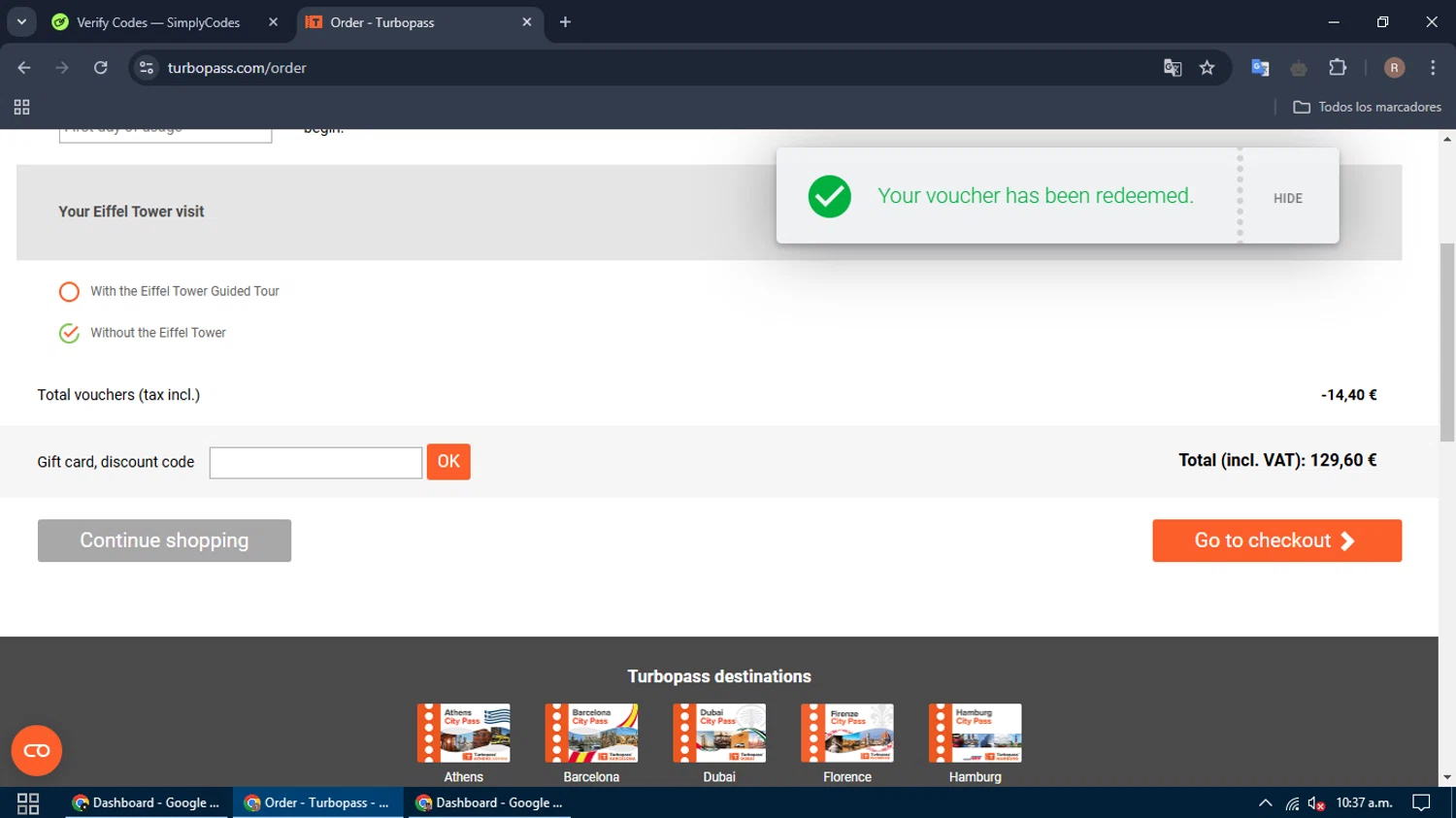Click Go to checkout button
Screen dimensions: 1456x818
pyautogui.click(x=1276, y=540)
